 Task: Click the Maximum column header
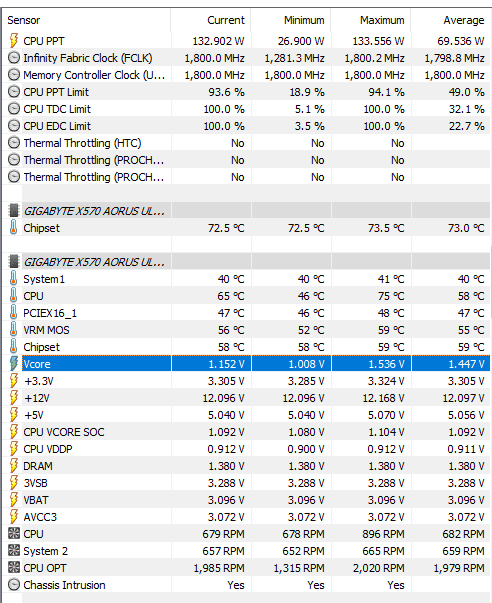[x=371, y=20]
